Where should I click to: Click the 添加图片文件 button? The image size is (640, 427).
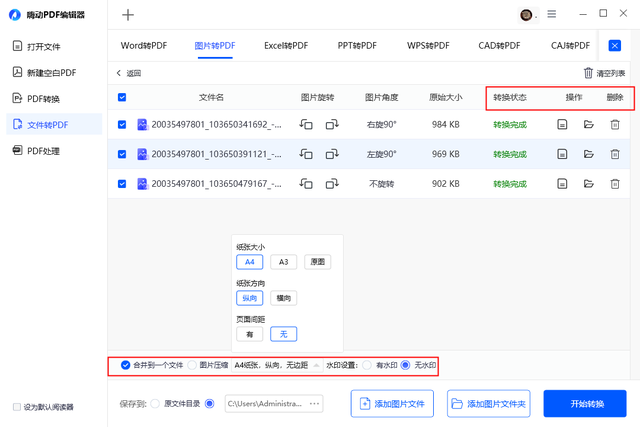click(392, 404)
